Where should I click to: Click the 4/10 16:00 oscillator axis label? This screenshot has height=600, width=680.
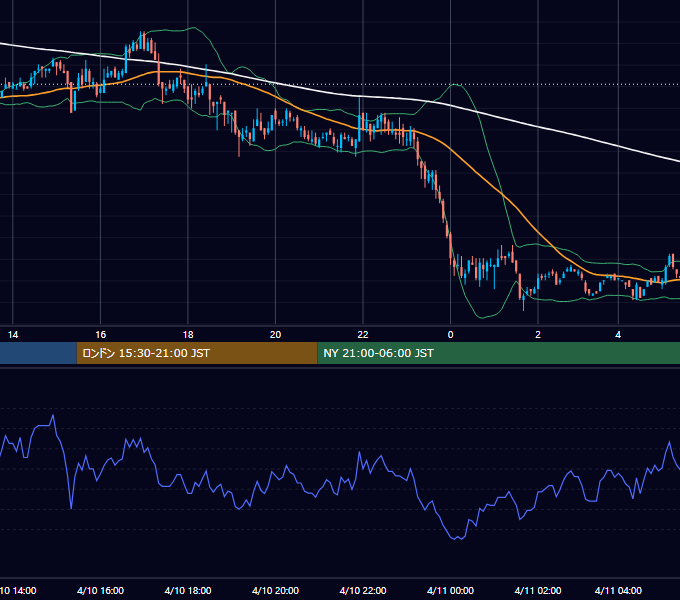101,590
